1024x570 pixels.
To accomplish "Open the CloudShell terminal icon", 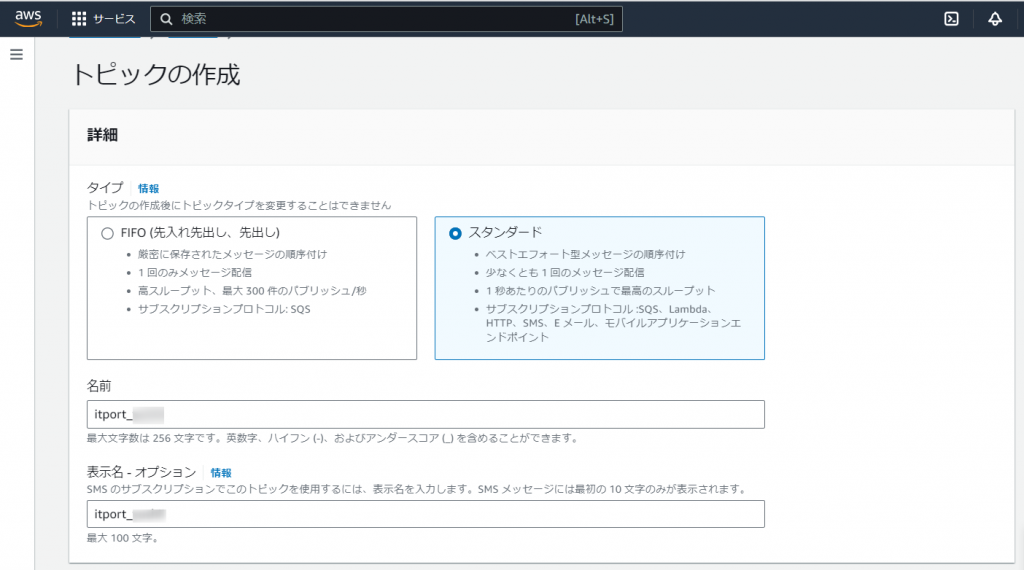I will coord(952,19).
